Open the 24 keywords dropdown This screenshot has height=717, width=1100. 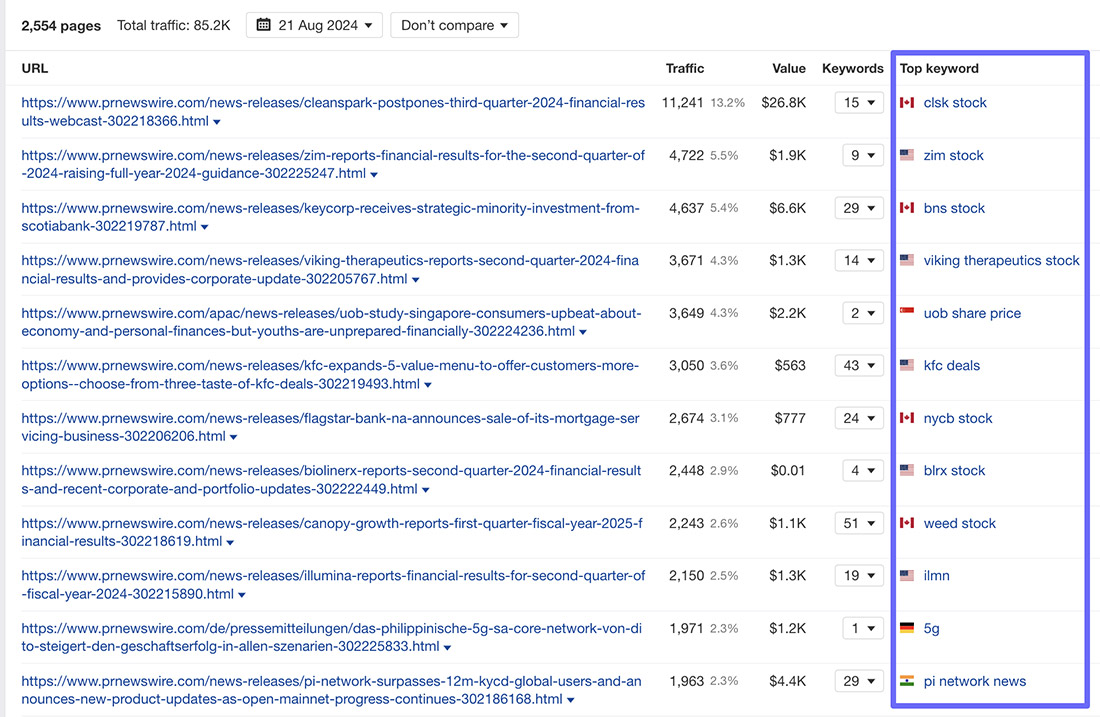859,418
